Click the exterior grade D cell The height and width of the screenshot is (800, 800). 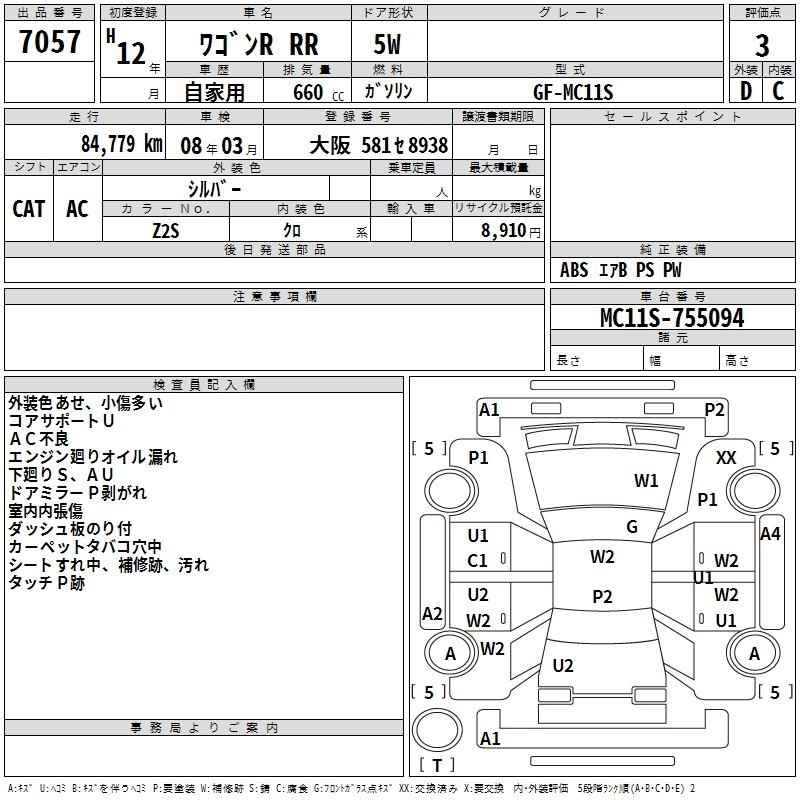tap(745, 92)
